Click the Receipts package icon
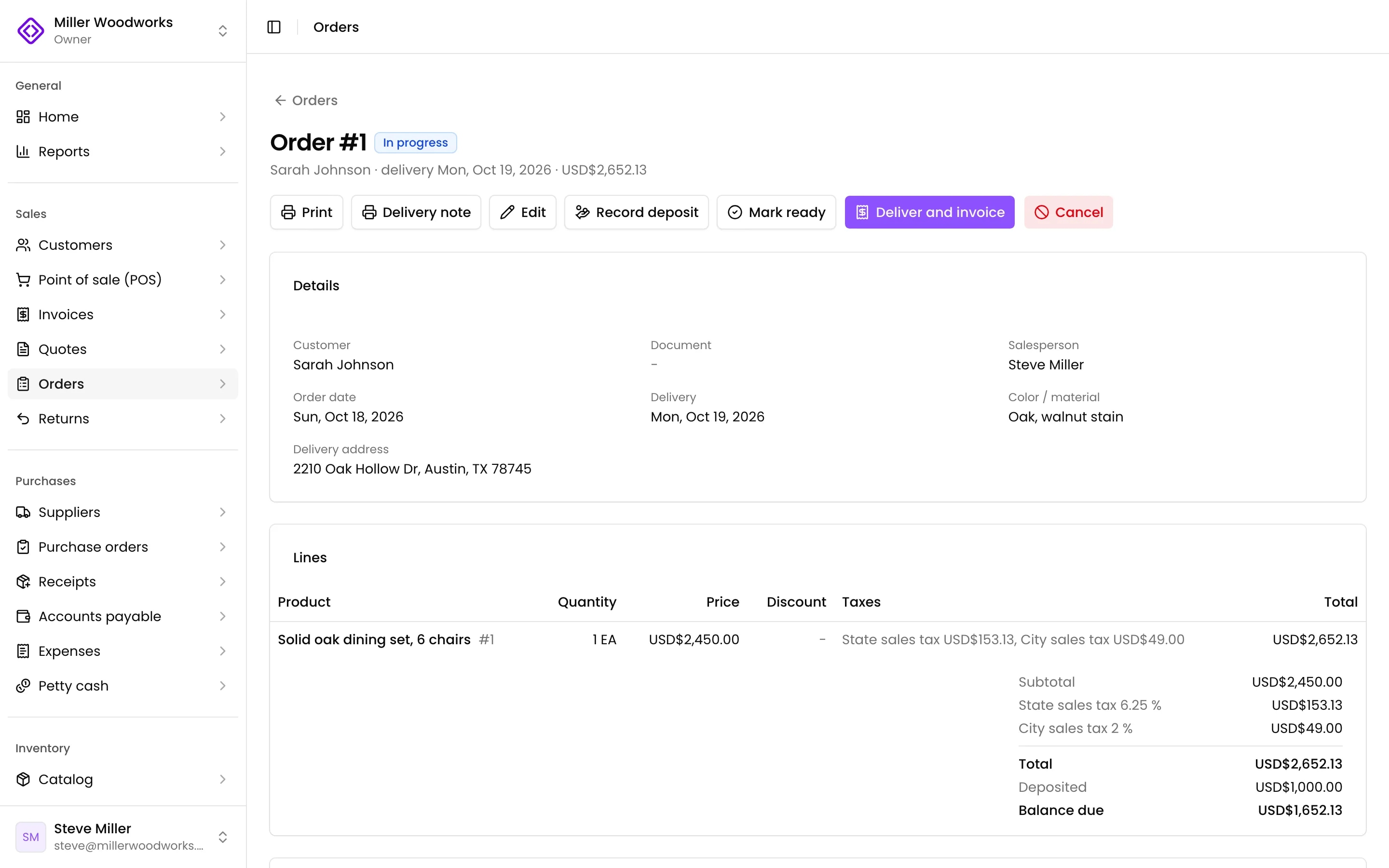 23,582
